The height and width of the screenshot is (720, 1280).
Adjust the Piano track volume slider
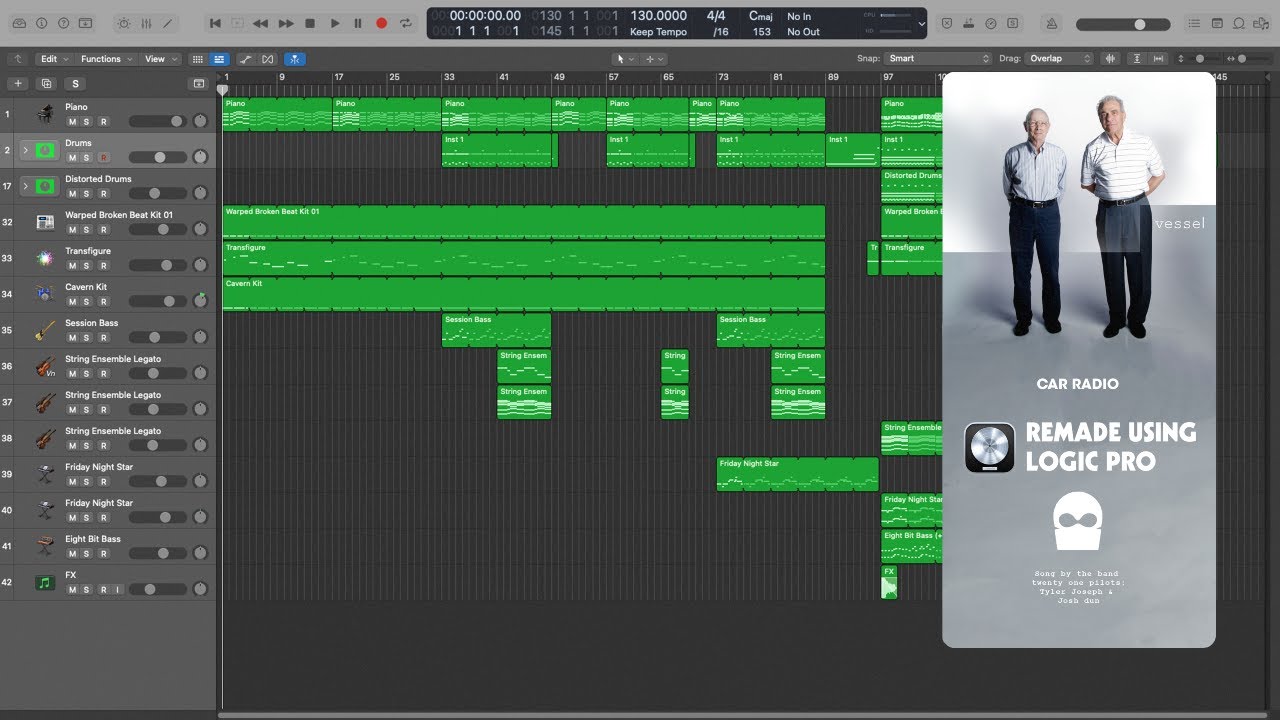158,121
